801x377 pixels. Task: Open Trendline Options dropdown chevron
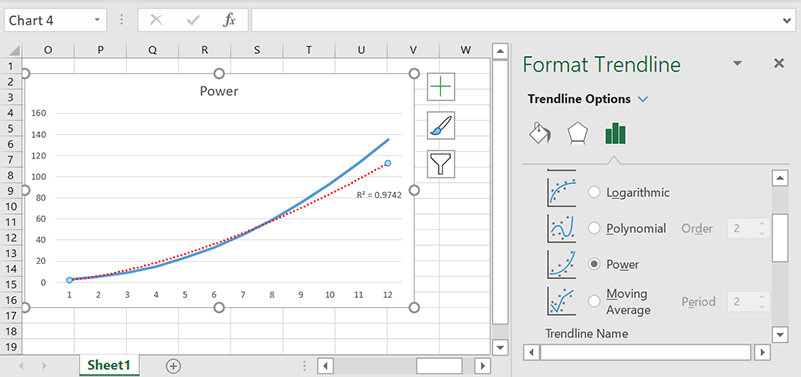click(643, 99)
